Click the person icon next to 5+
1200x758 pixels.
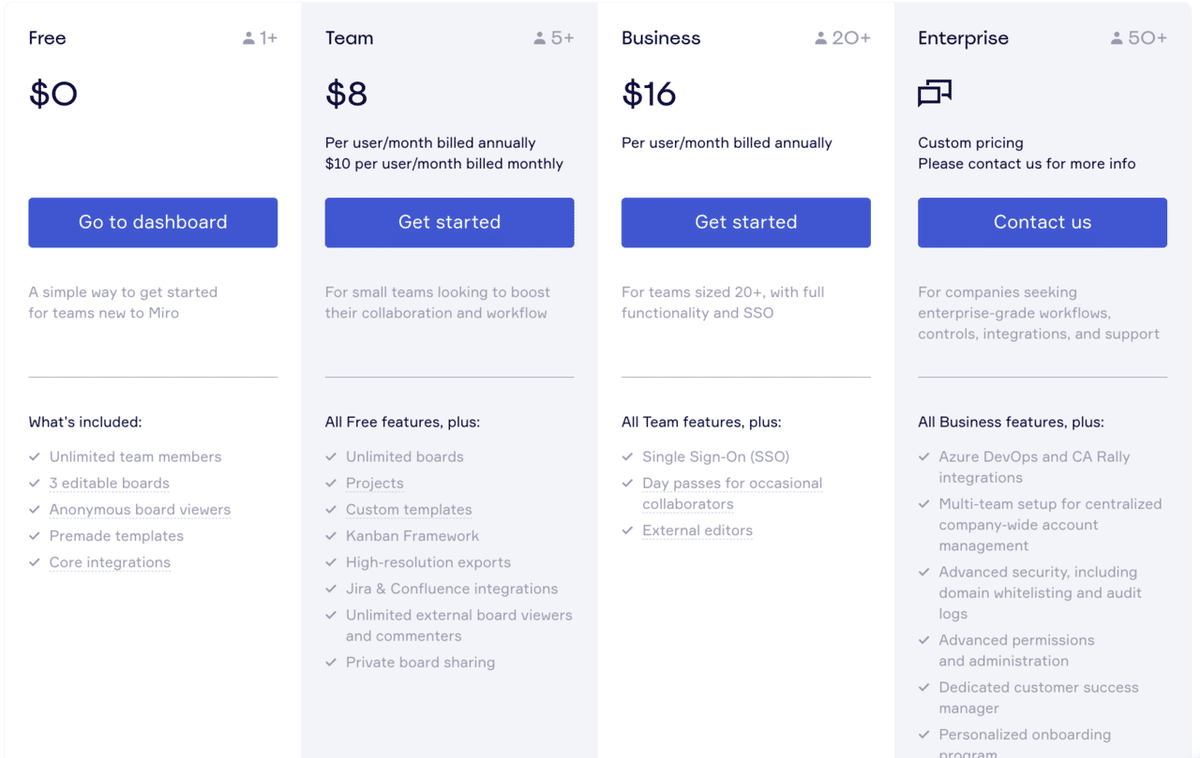pyautogui.click(x=540, y=39)
